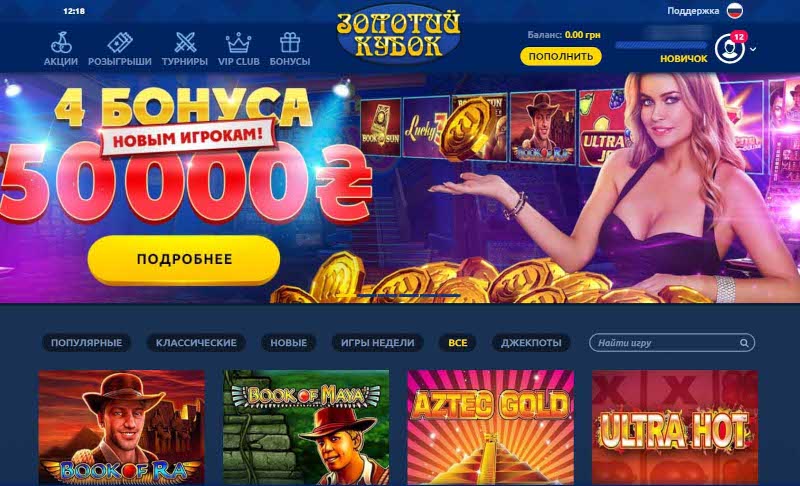Screen dimensions: 800x486
Task: Open the Розыгрыши tickets icon
Action: click(120, 42)
